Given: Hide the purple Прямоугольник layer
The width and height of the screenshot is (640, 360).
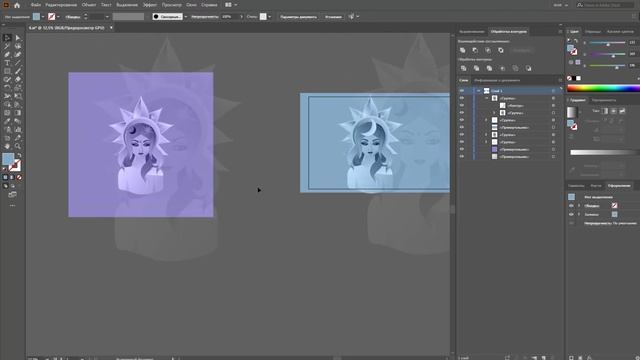Looking at the screenshot, I should click(462, 149).
